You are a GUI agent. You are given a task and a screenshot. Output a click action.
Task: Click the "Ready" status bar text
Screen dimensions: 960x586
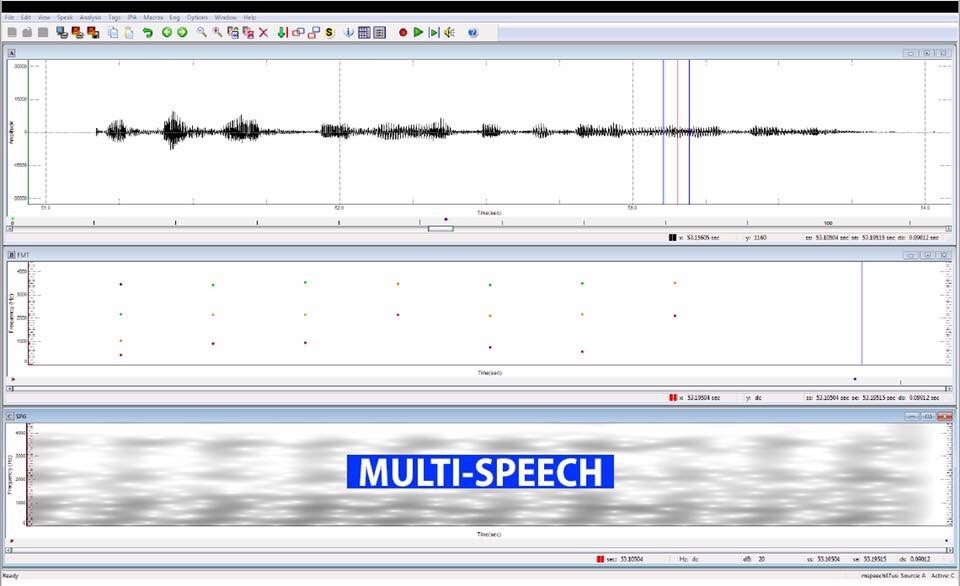click(x=10, y=576)
